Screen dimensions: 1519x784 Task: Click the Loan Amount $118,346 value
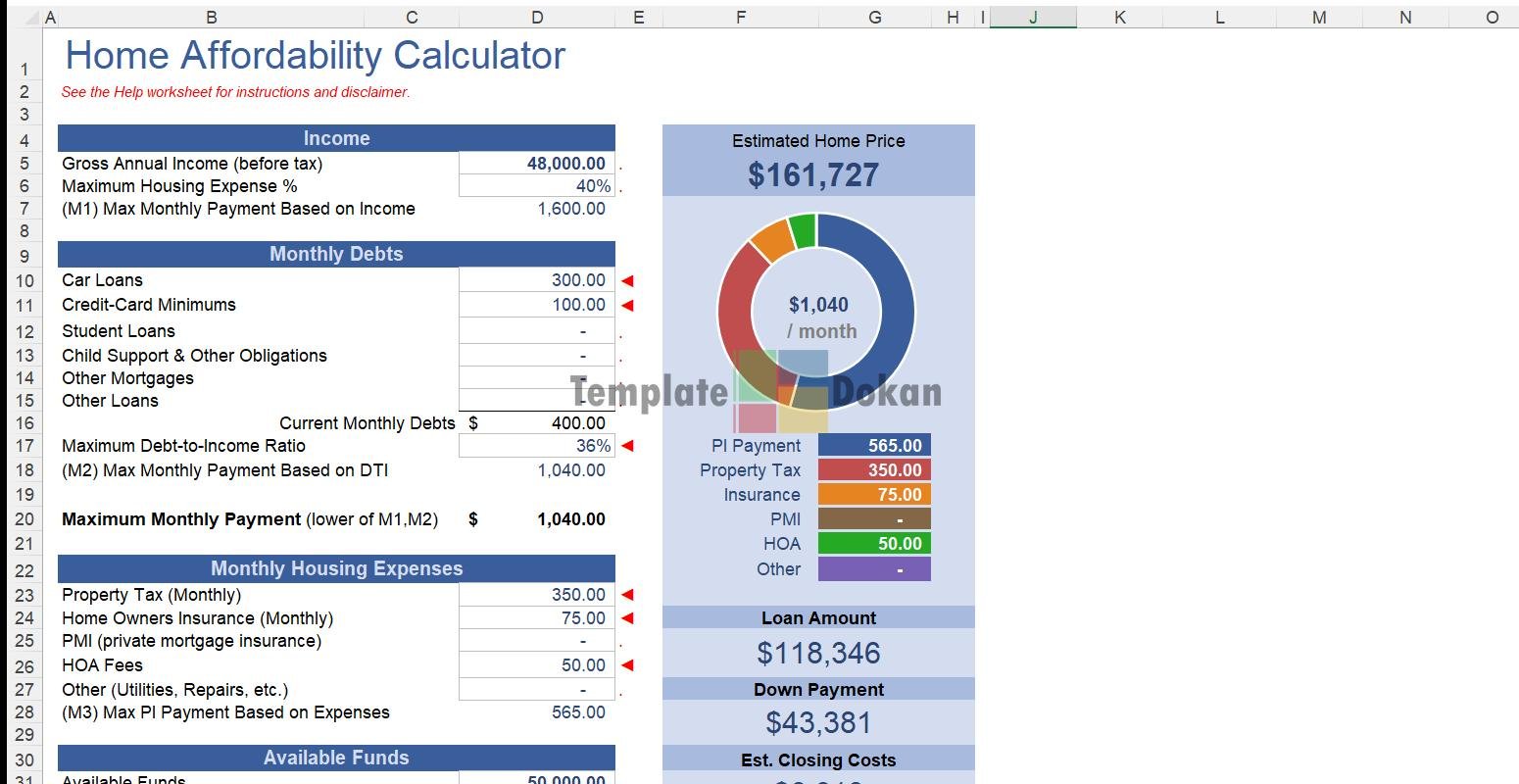818,653
